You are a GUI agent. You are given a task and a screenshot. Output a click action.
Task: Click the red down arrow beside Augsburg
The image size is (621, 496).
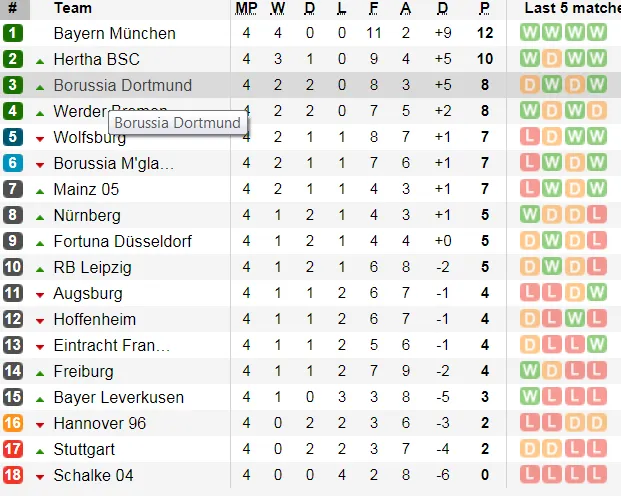pyautogui.click(x=40, y=295)
